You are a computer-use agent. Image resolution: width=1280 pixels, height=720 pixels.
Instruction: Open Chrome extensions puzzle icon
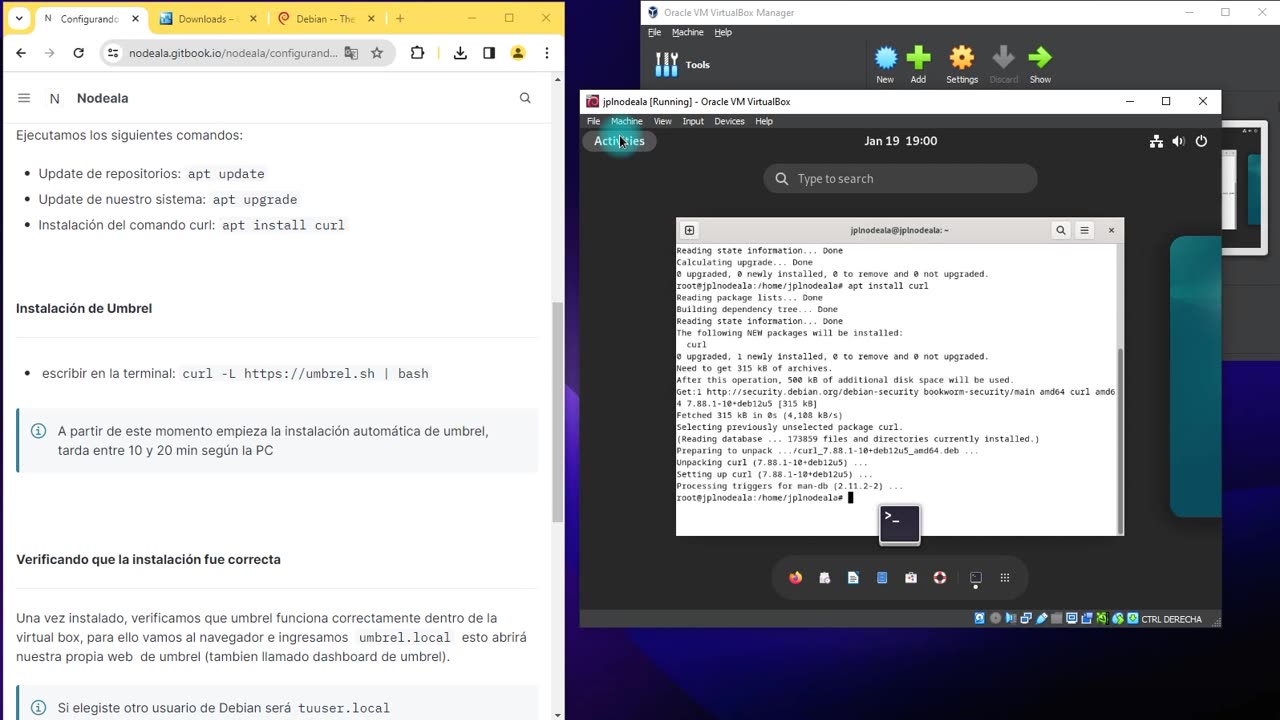tap(418, 53)
